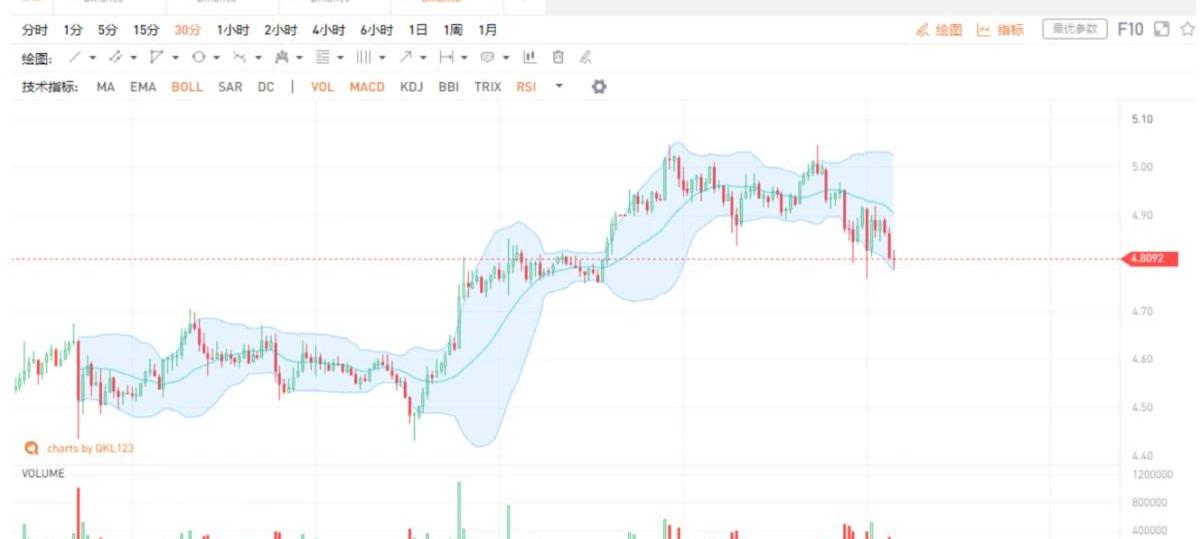Open the F10 information page
This screenshot has height=539, width=1200.
pos(1129,30)
